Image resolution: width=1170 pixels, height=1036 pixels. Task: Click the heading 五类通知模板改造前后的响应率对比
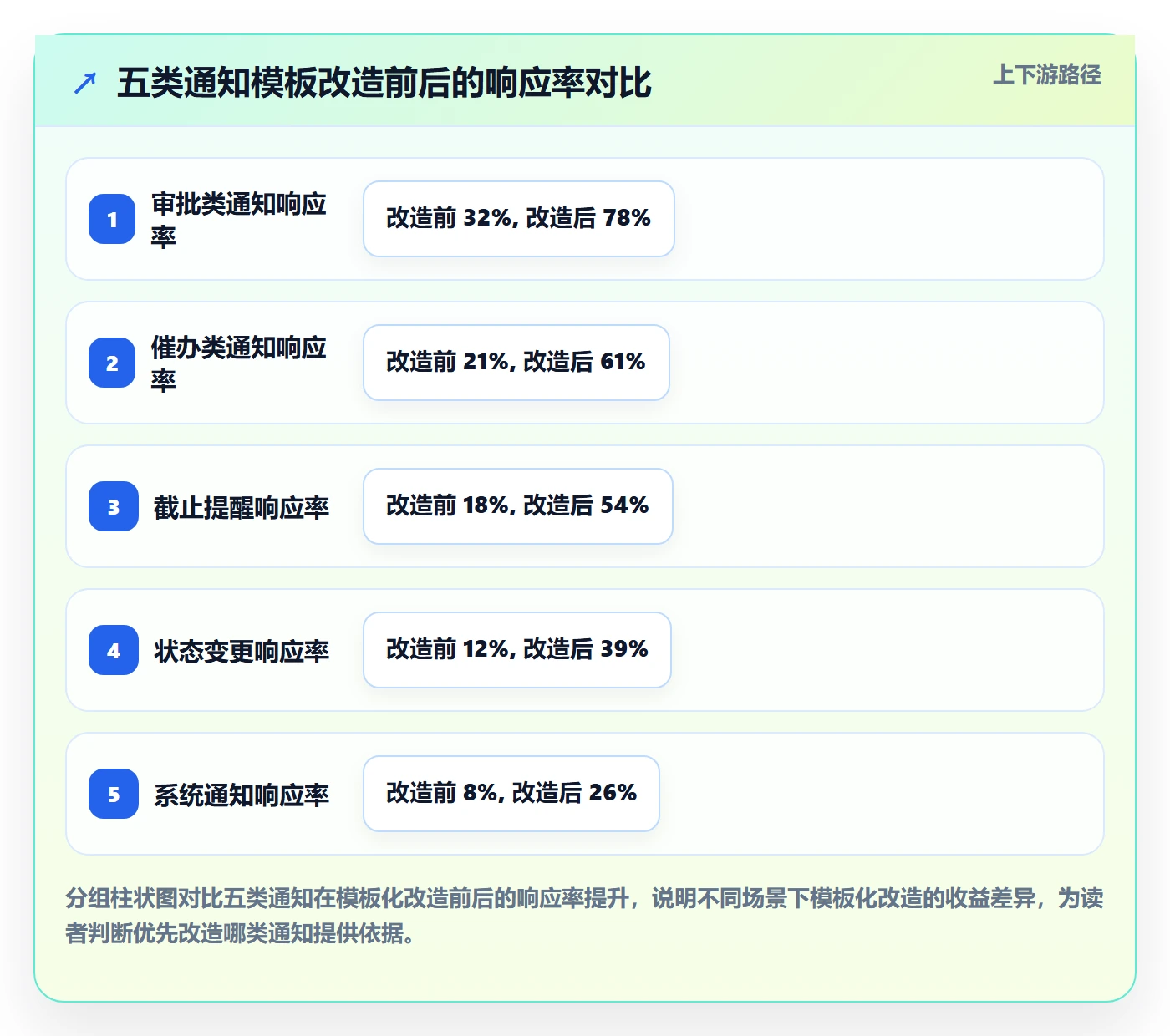[384, 83]
